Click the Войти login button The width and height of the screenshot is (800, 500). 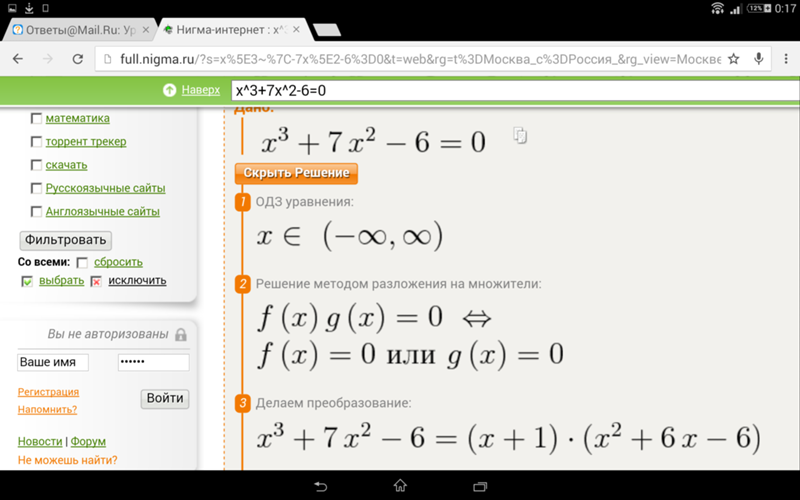point(165,398)
